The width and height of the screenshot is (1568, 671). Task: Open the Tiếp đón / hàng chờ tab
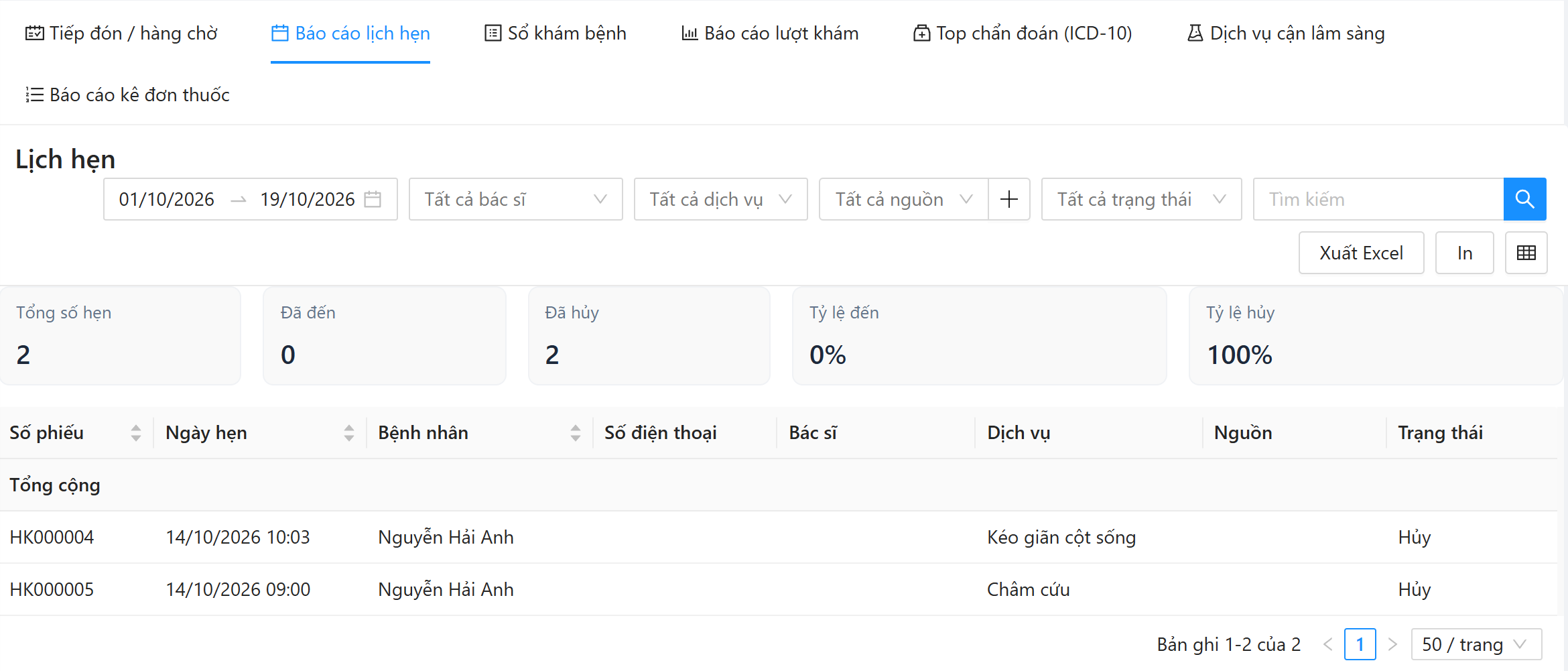tap(121, 33)
